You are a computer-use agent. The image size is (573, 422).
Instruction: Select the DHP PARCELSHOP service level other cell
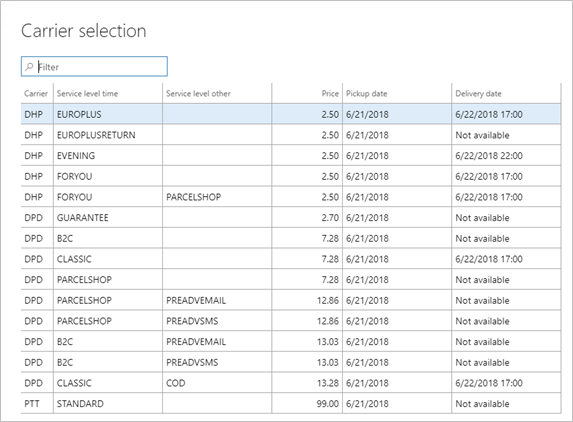click(x=217, y=197)
